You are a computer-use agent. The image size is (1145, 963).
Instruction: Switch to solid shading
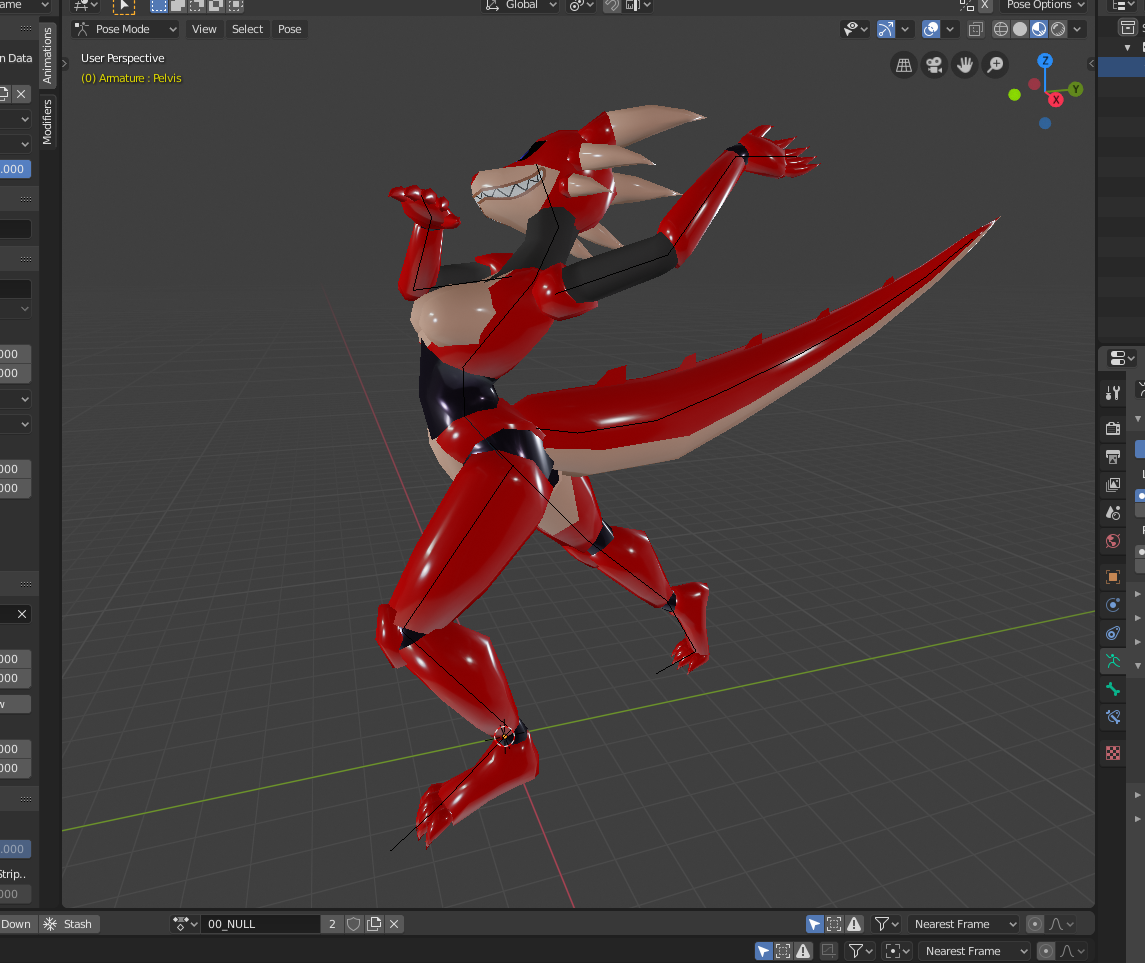(x=1019, y=29)
